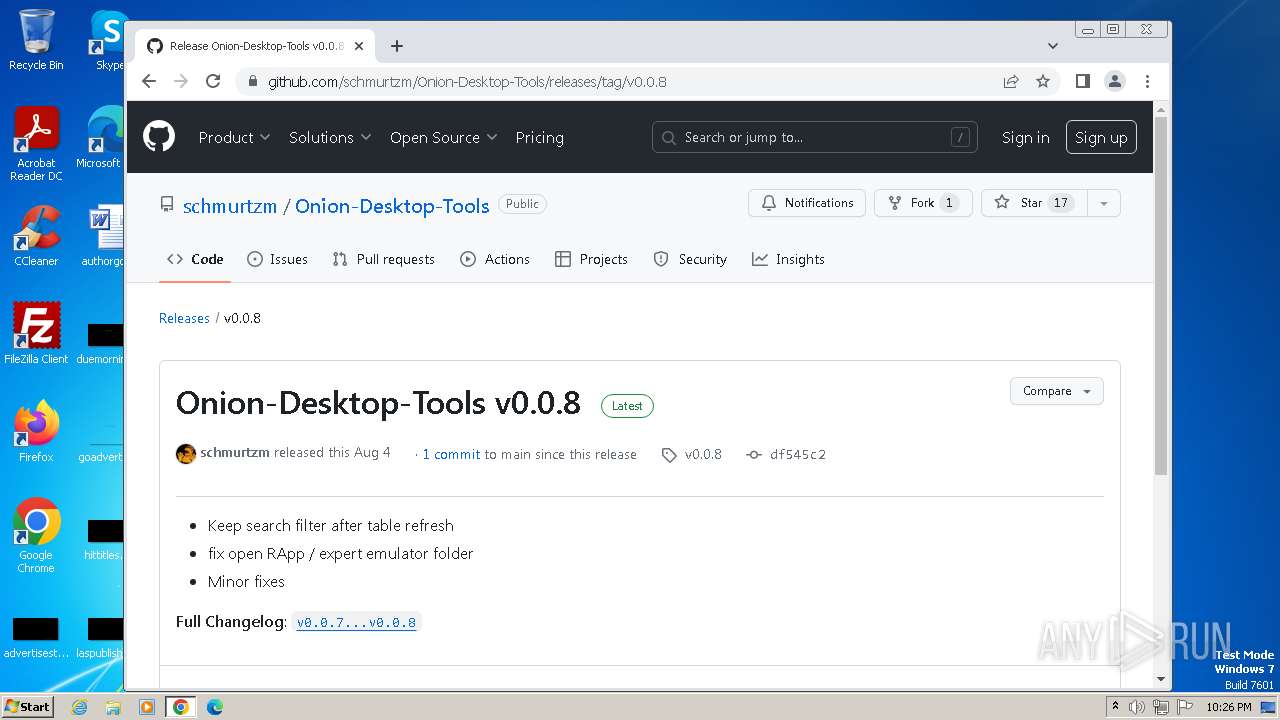Image resolution: width=1280 pixels, height=720 pixels.
Task: Expand the Solutions menu
Action: click(330, 137)
